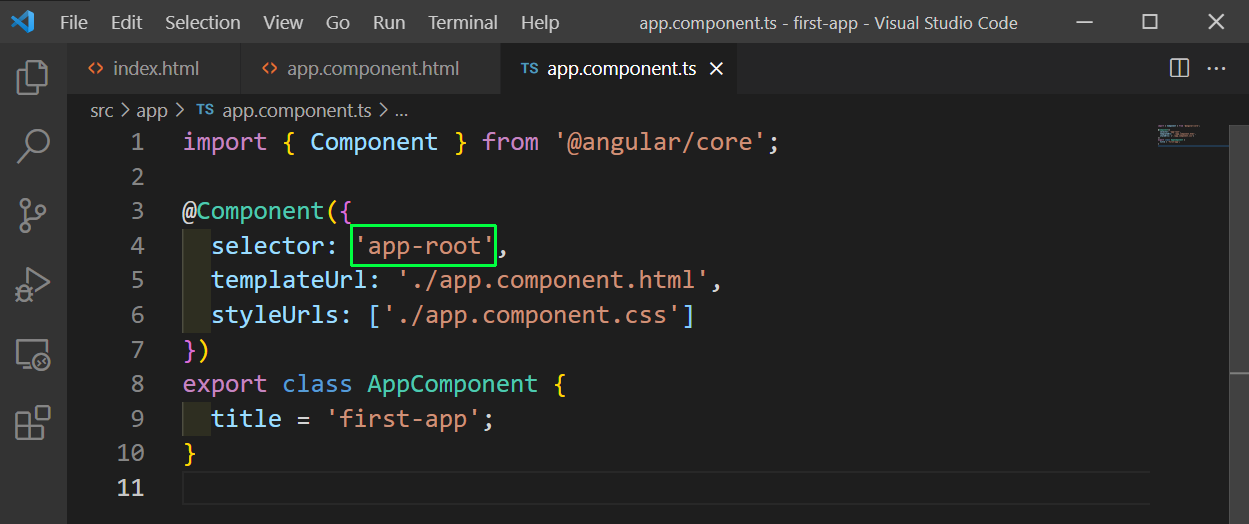This screenshot has width=1249, height=524.
Task: Open the Explorer view in activity bar
Action: point(33,77)
